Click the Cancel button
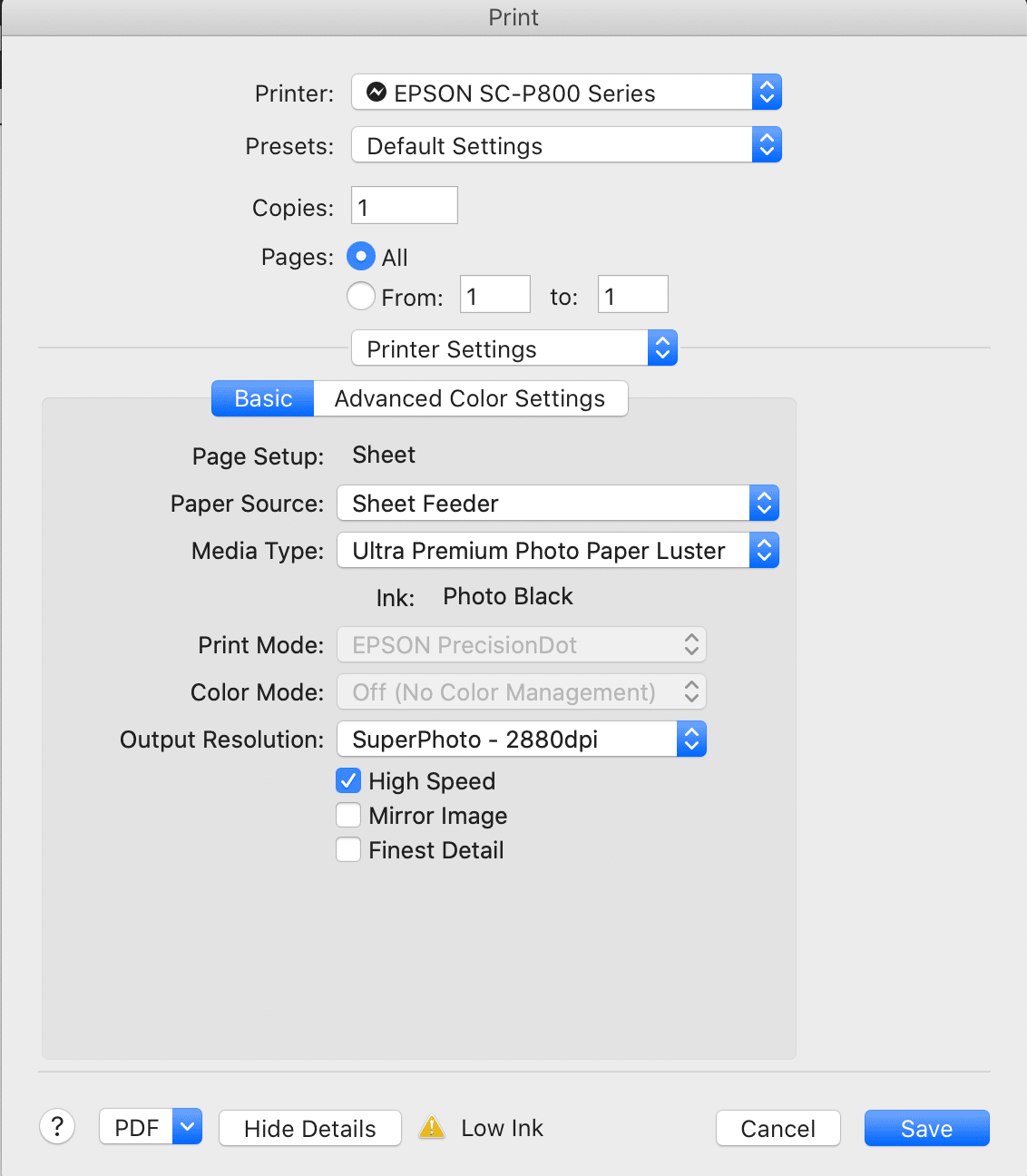 [x=778, y=1128]
